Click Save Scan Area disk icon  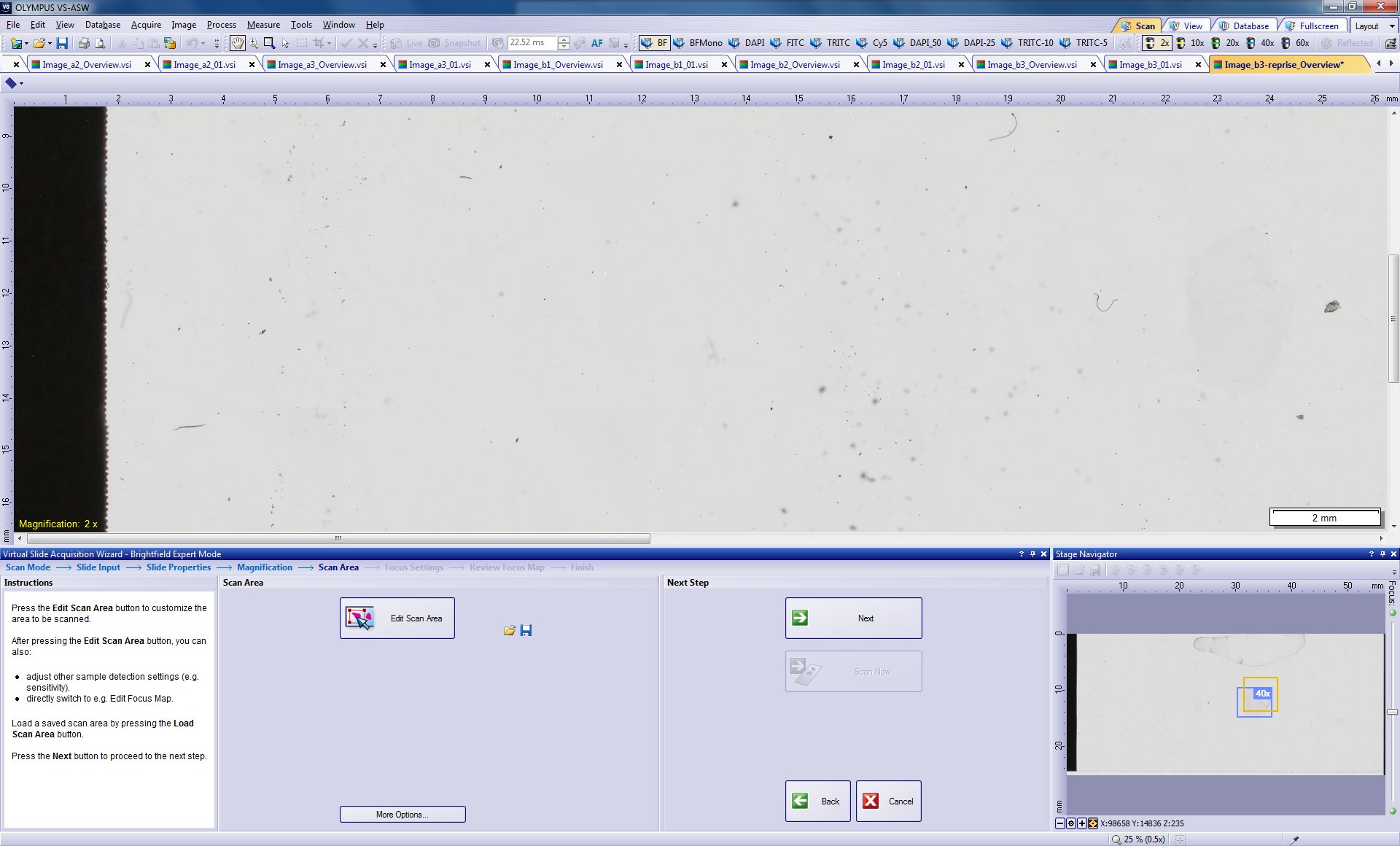(x=526, y=630)
